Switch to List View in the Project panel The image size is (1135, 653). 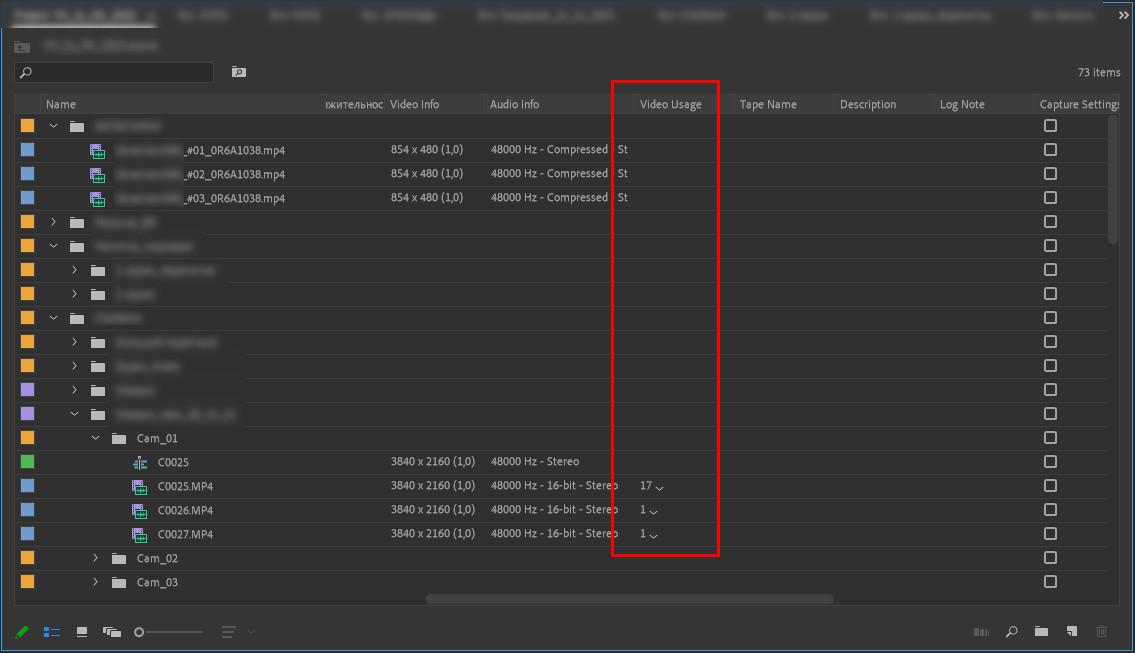pyautogui.click(x=52, y=632)
